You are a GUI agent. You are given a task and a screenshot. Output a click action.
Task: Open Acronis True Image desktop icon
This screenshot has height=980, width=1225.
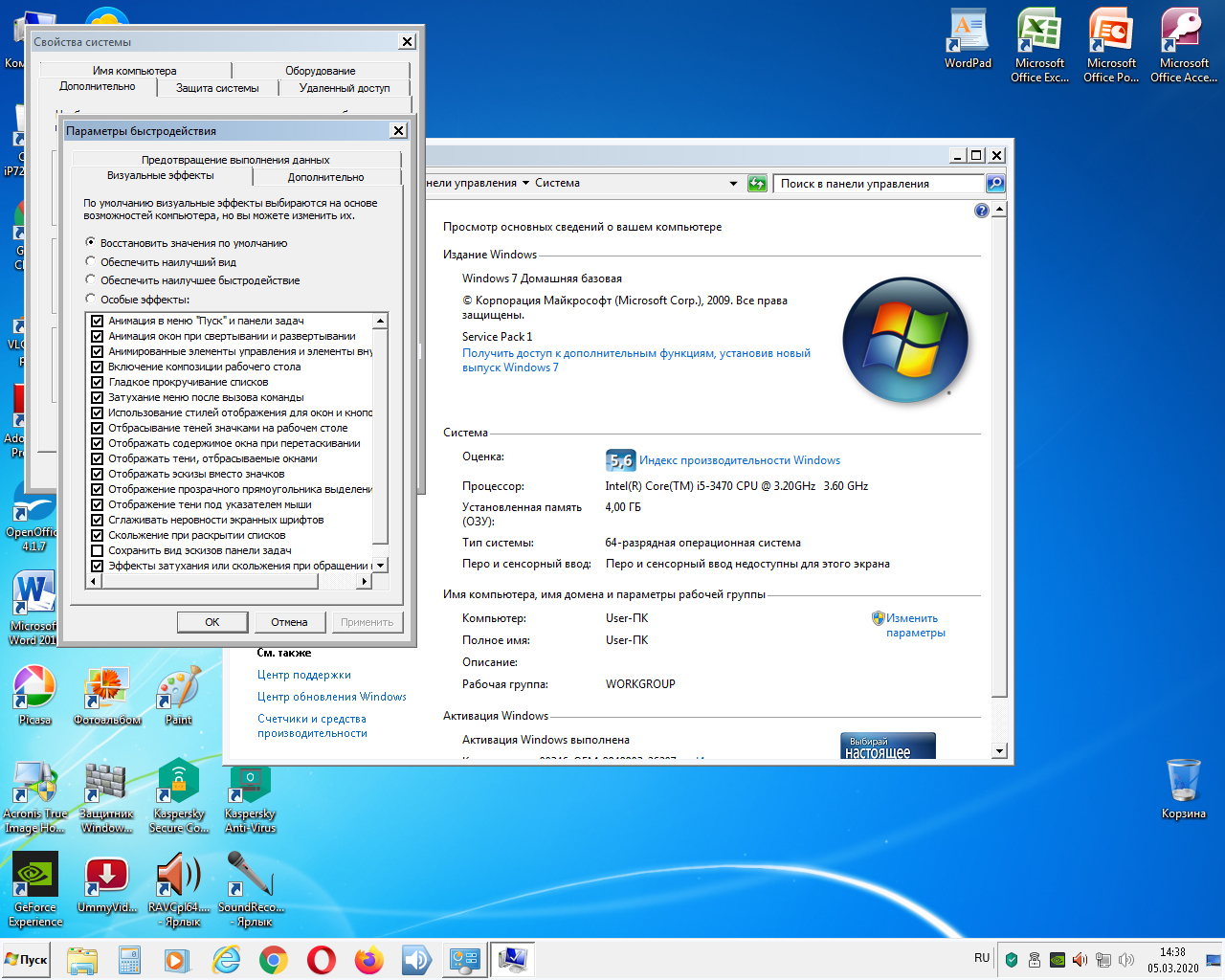click(34, 796)
